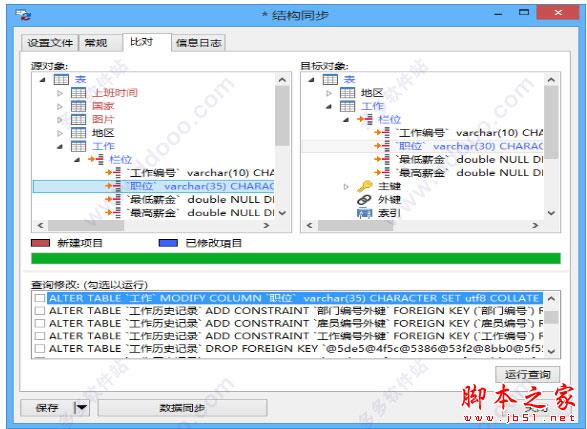Viewport: 587px width, 429px height.
Task: Check the 部门编号外键 ADD CONSTRAINT query checkbox
Action: click(40, 311)
